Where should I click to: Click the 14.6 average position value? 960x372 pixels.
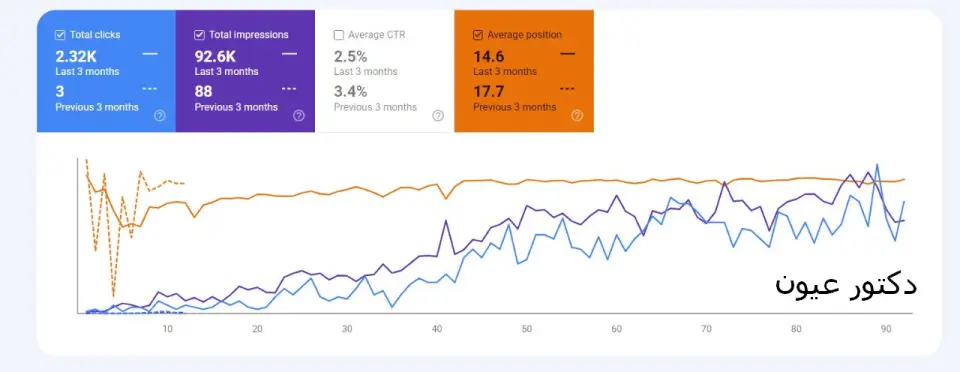[x=489, y=57]
